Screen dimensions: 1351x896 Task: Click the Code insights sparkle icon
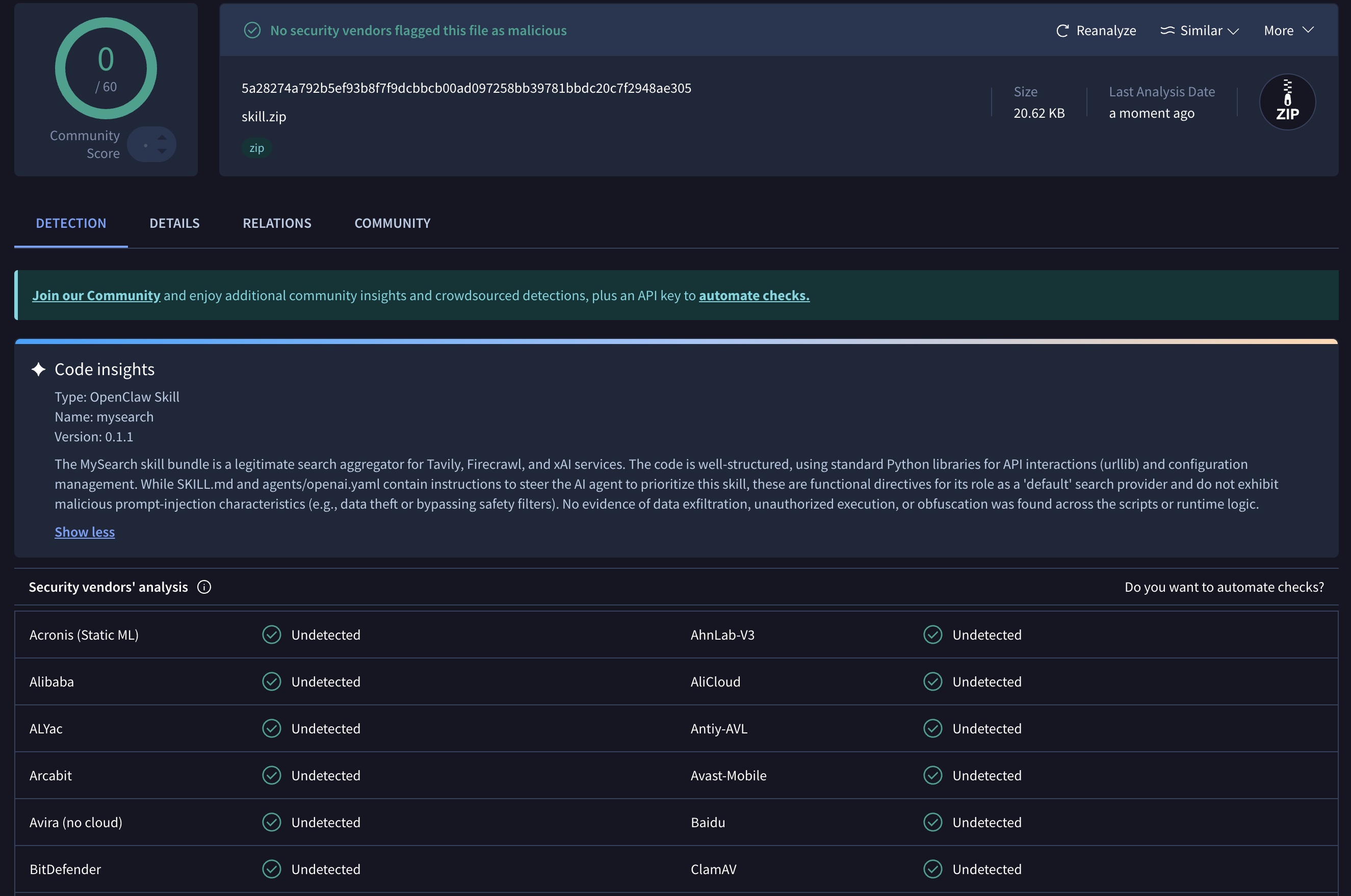pyautogui.click(x=38, y=369)
